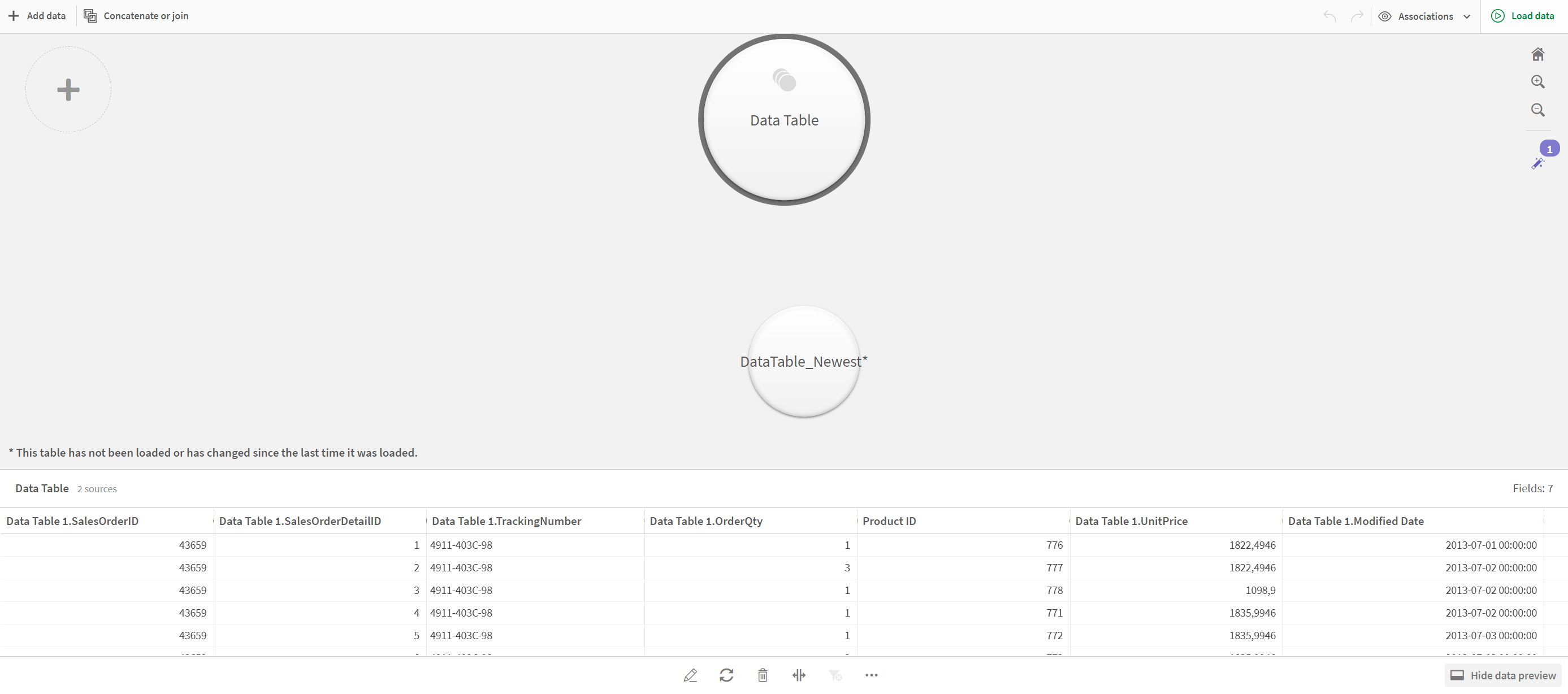1568x694 pixels.
Task: Select Concatenate or join option
Action: (137, 16)
